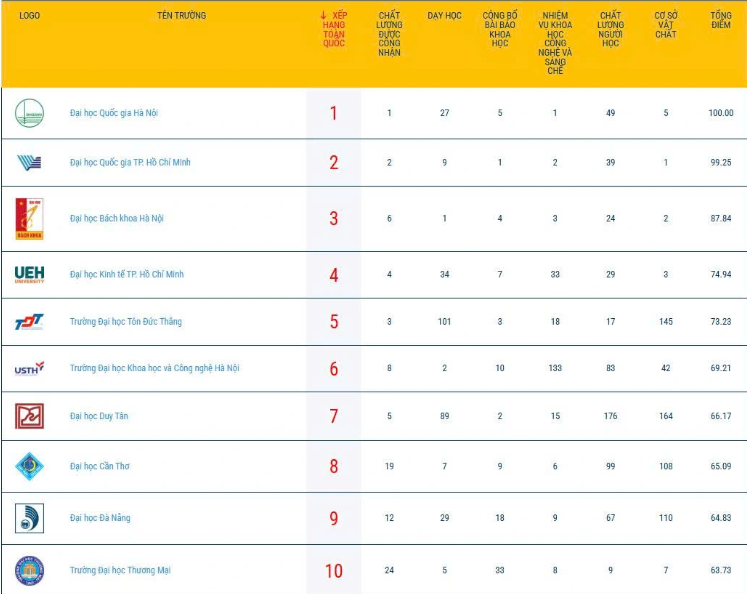Image resolution: width=747 pixels, height=594 pixels.
Task: Click the USTH logo
Action: point(30,368)
